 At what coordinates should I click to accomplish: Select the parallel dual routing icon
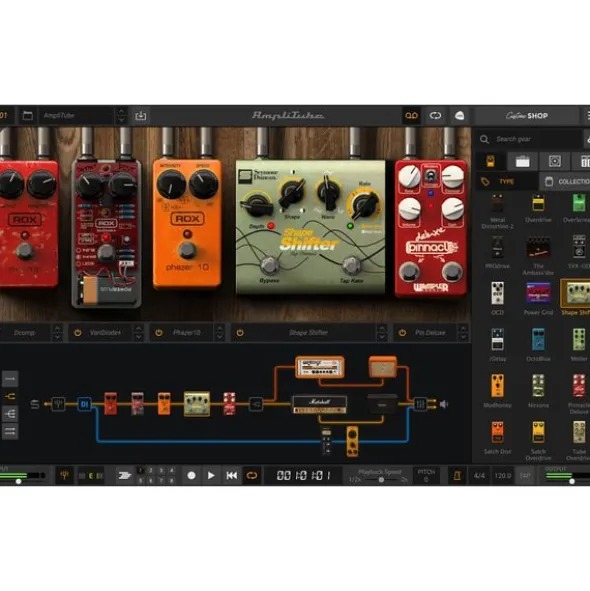10,431
